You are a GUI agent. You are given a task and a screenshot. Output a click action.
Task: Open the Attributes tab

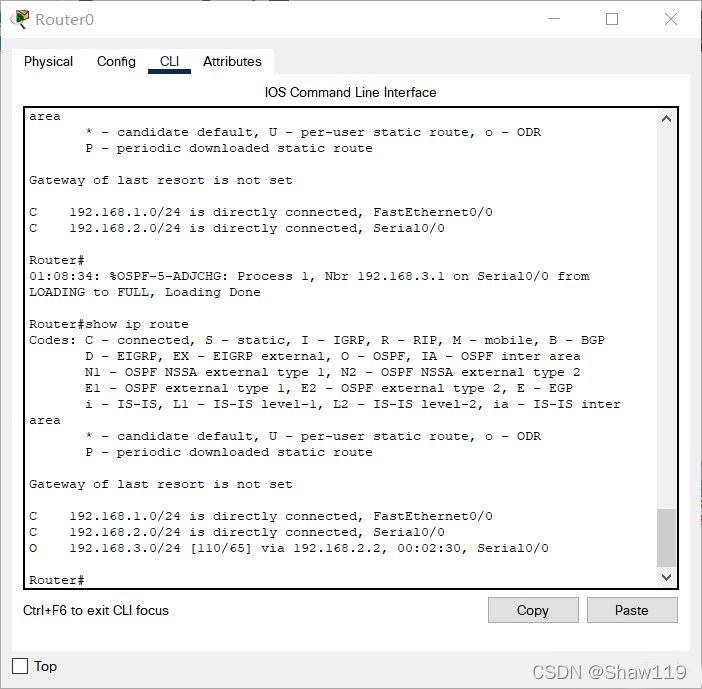tap(232, 61)
